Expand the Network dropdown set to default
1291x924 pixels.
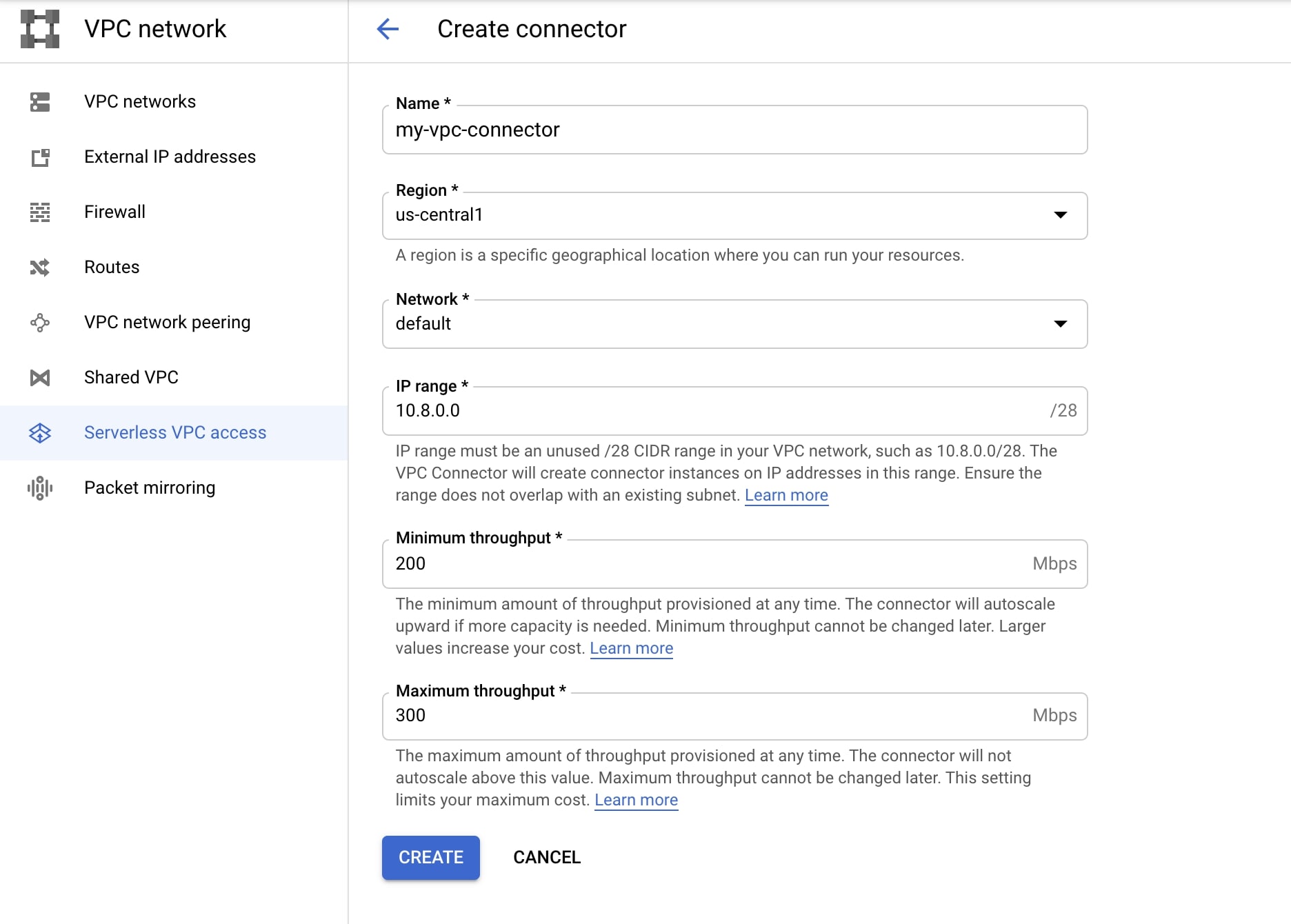[x=734, y=324]
